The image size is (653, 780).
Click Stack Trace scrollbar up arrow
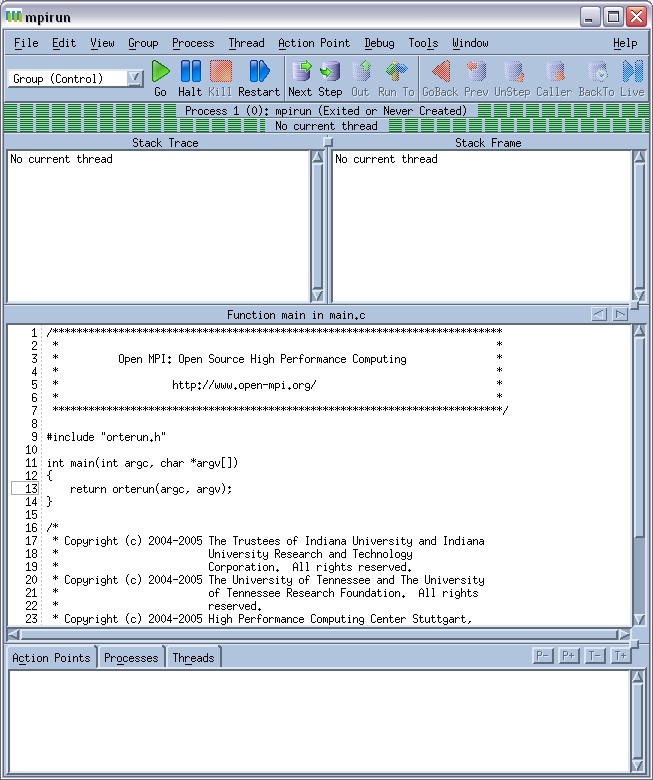click(317, 157)
